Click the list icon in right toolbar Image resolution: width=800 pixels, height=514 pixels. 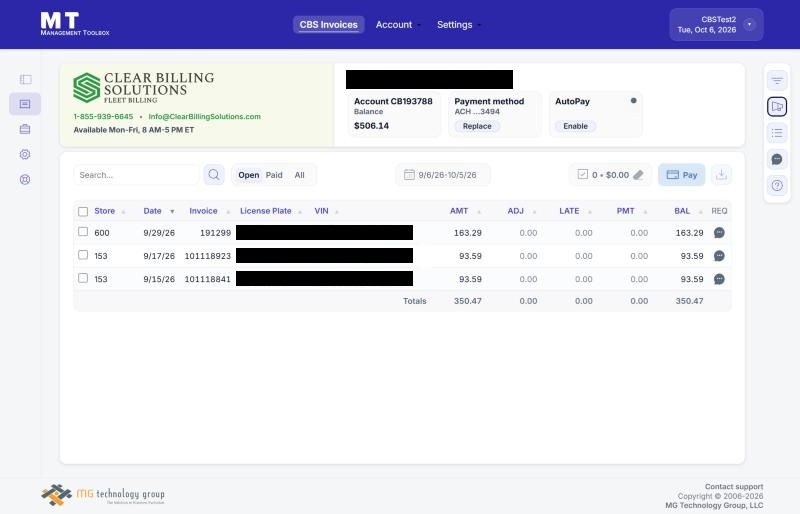click(x=777, y=133)
